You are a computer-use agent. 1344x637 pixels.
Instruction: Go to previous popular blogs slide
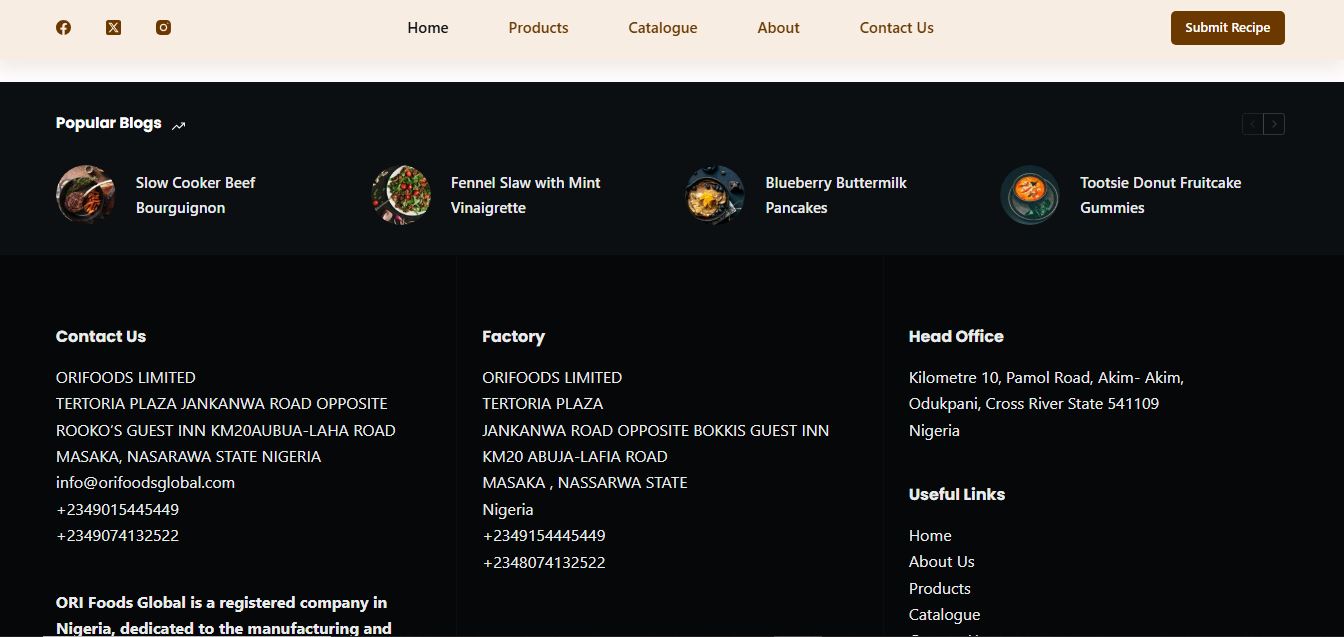1252,124
